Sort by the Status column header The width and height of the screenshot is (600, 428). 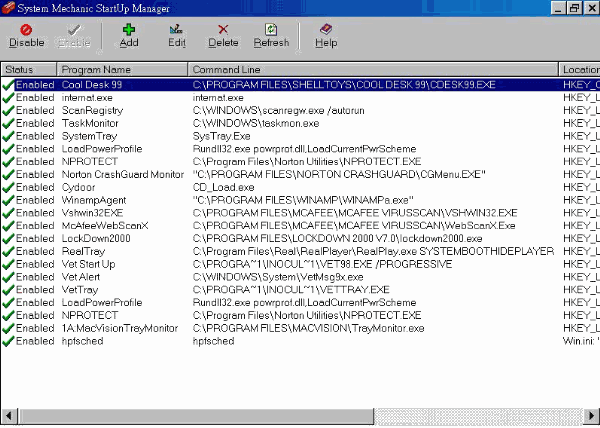(x=29, y=70)
